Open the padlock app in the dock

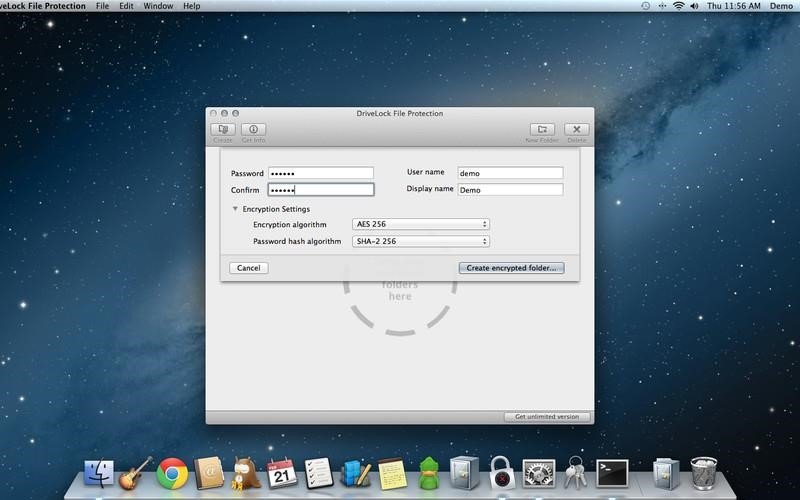pos(502,473)
